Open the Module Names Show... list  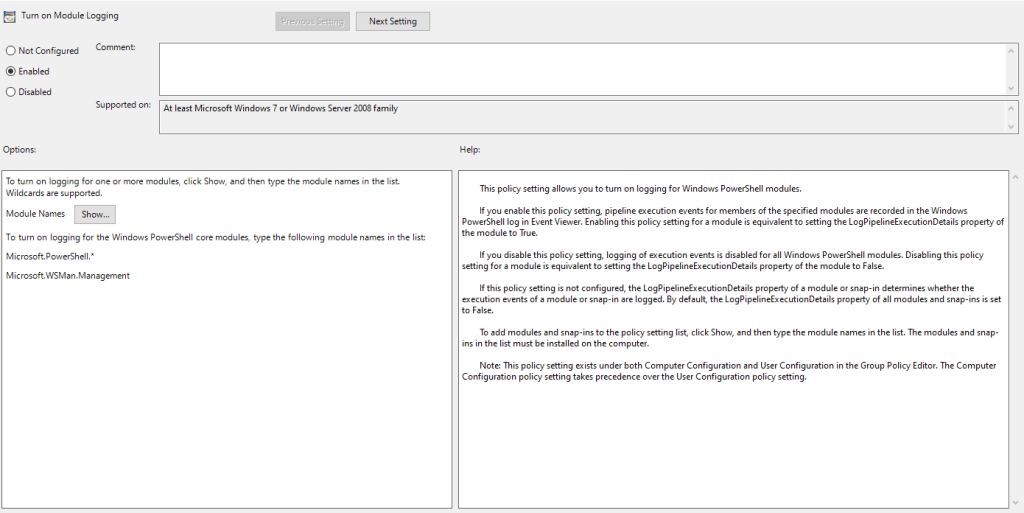[x=95, y=214]
